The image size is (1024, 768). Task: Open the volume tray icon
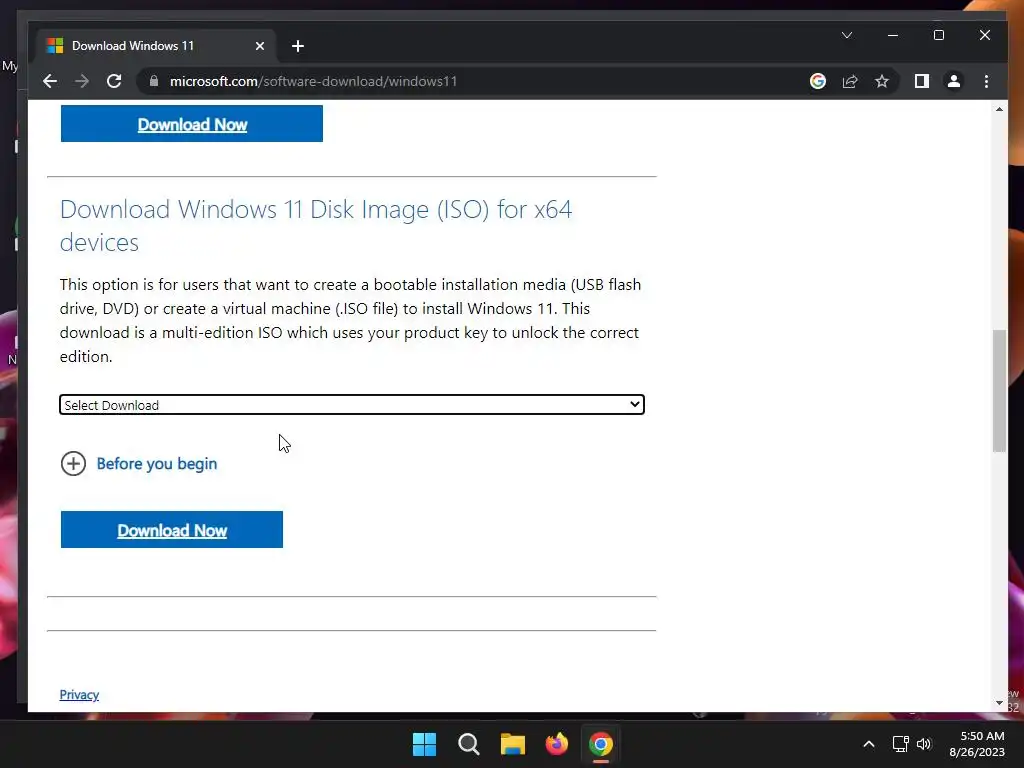(924, 744)
